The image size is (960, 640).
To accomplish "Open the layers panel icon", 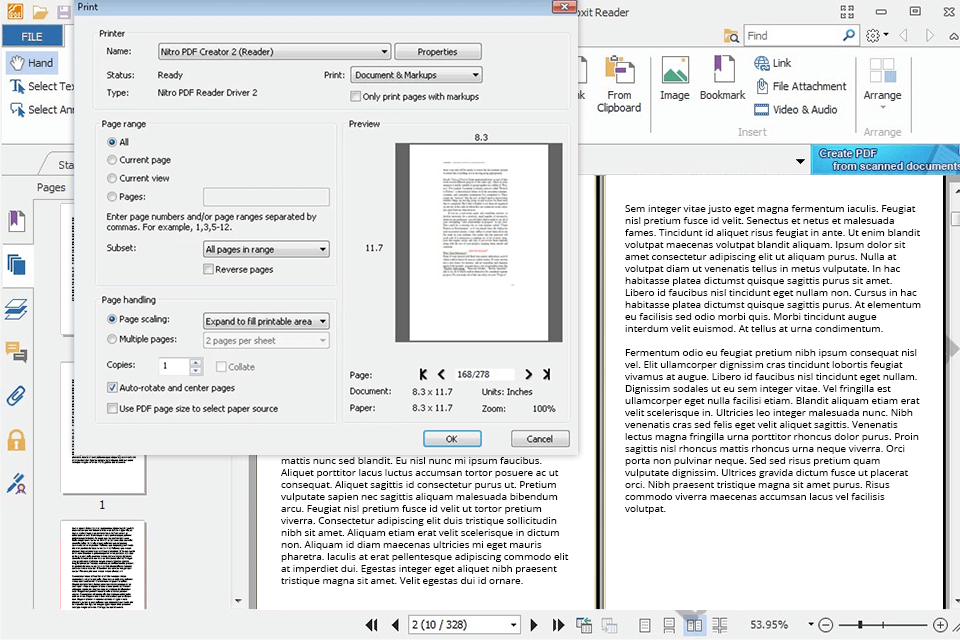I will 16,308.
